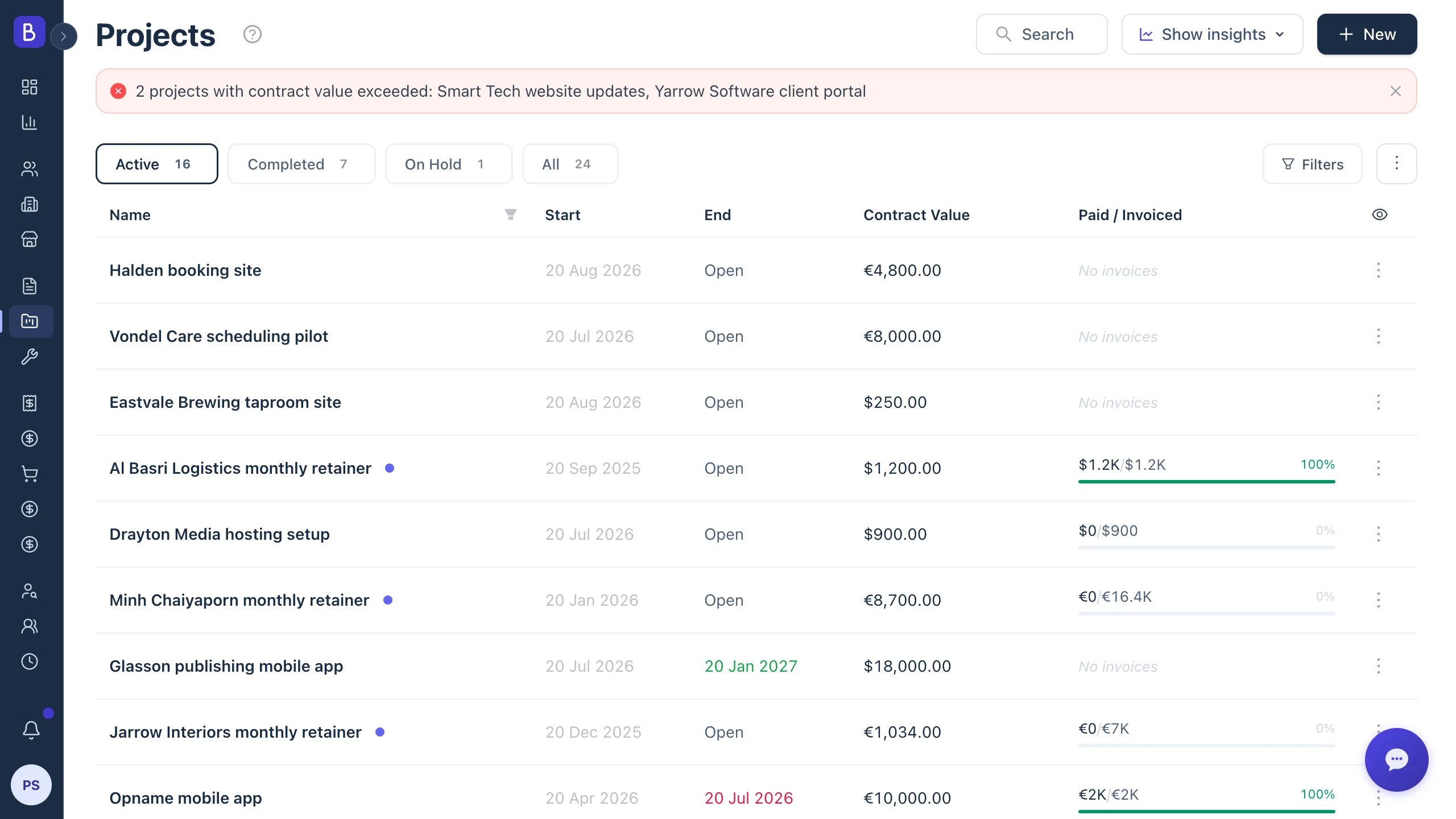This screenshot has width=1456, height=819.
Task: Select the Active tab
Action: (156, 164)
